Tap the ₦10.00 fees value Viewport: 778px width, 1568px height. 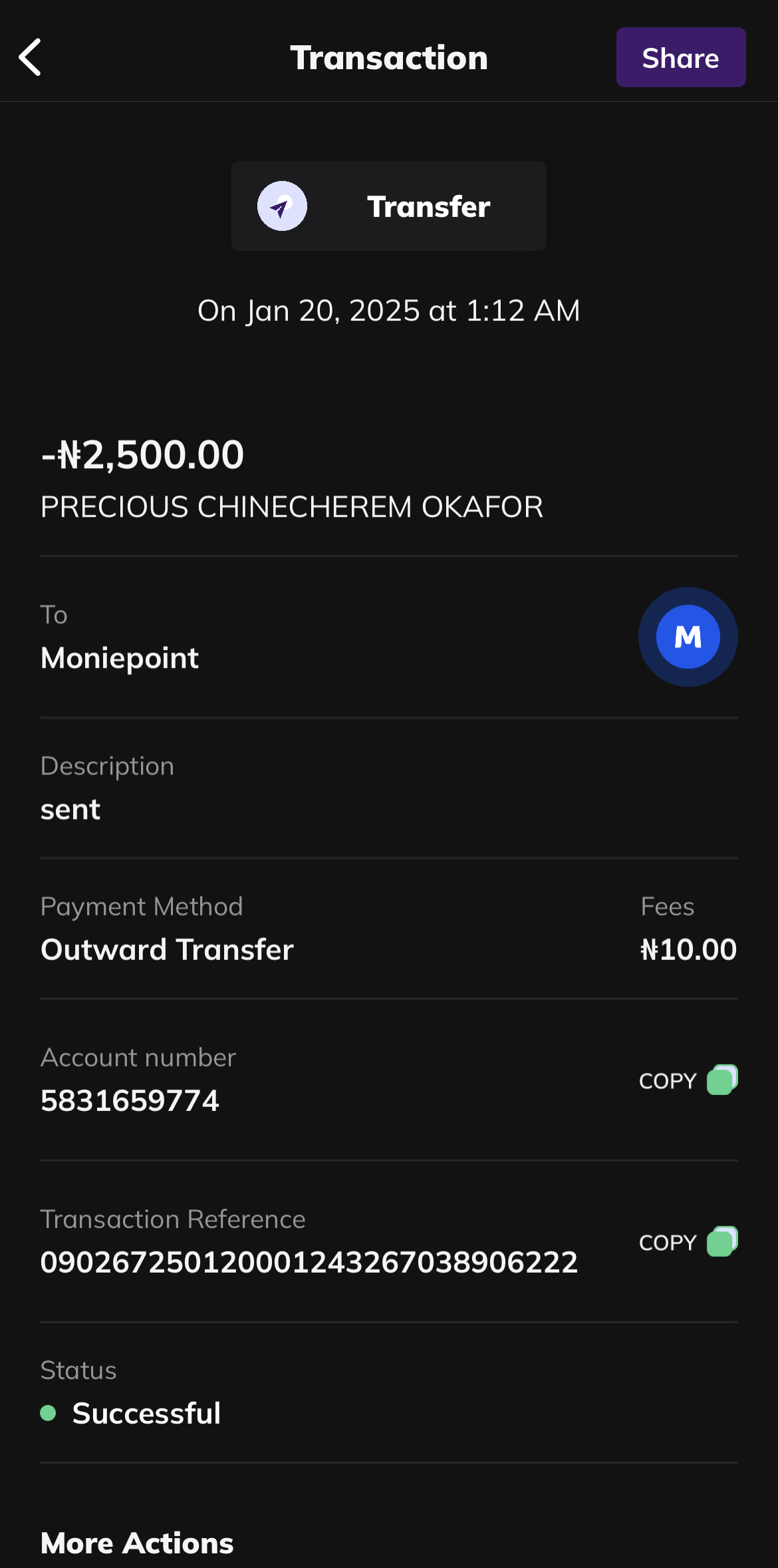point(688,949)
